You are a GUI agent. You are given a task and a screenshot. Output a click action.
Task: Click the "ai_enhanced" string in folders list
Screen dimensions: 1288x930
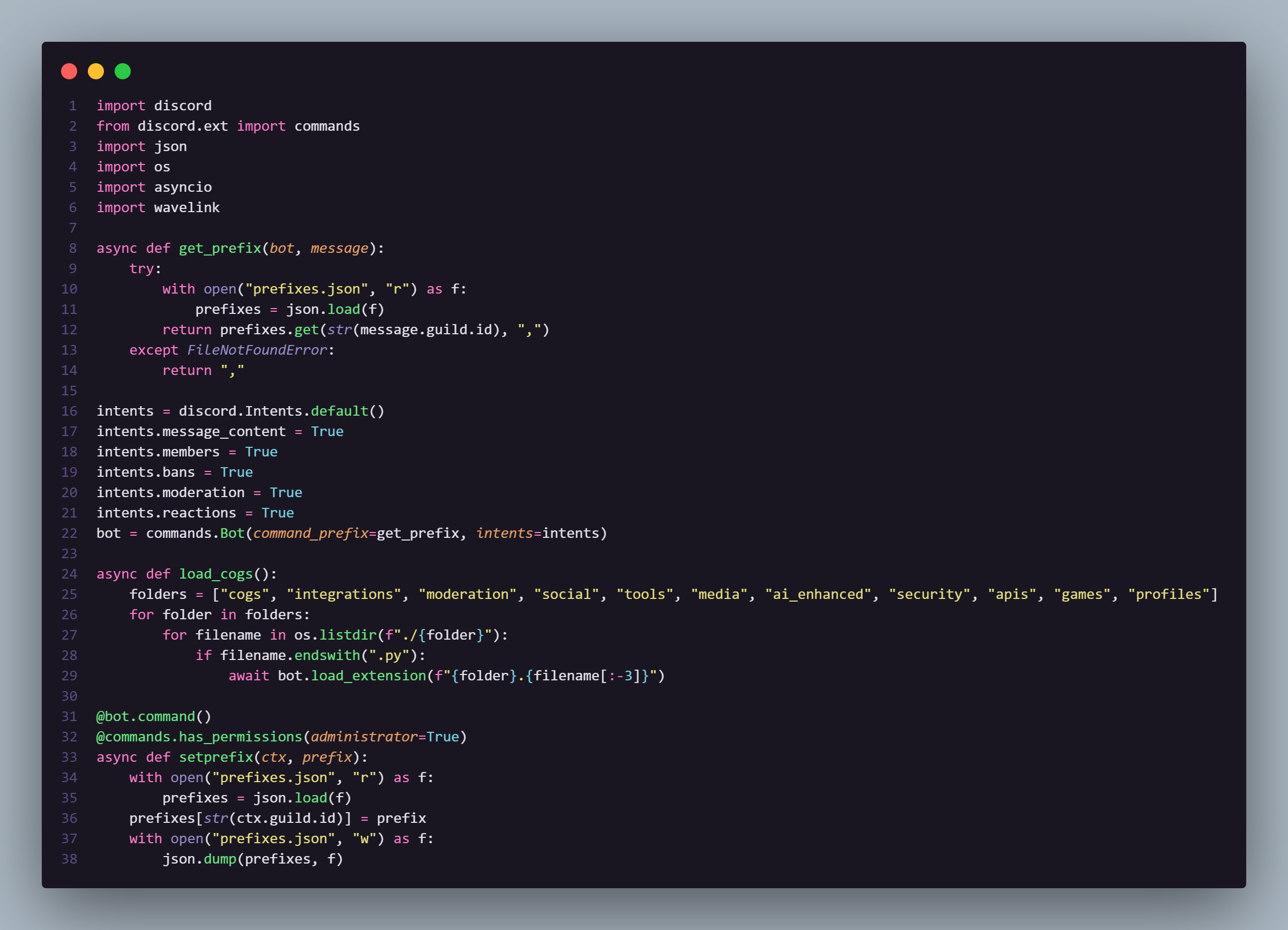click(x=818, y=595)
